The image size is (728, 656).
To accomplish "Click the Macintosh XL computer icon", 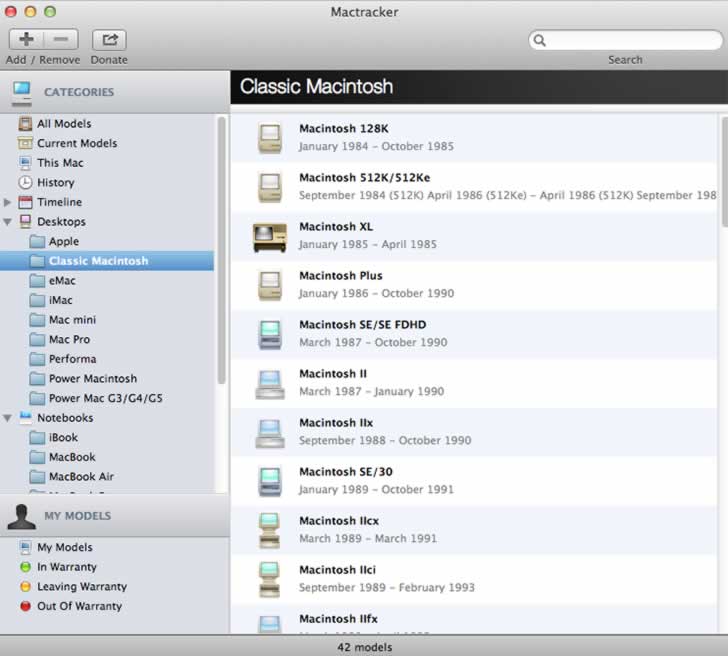I will click(x=270, y=238).
